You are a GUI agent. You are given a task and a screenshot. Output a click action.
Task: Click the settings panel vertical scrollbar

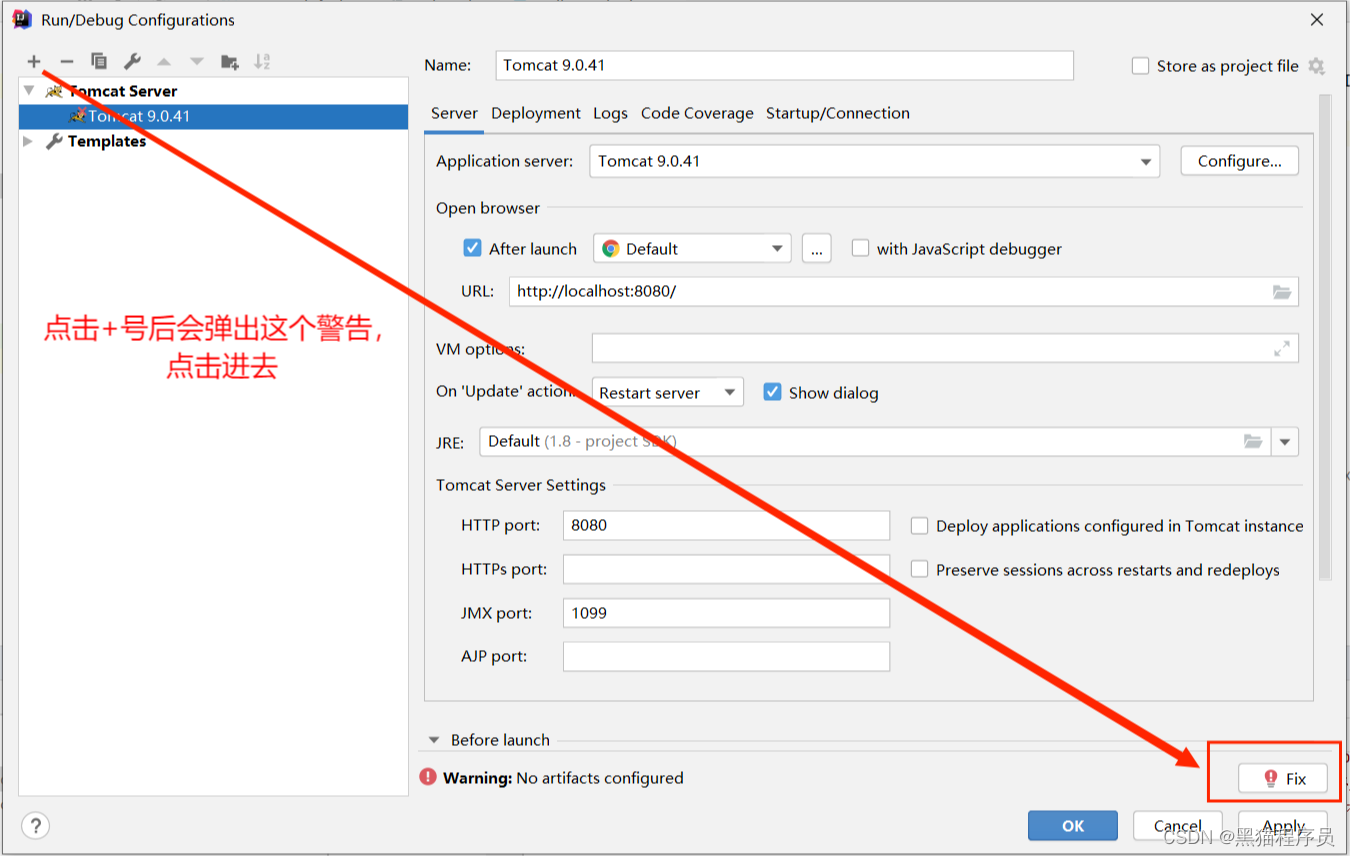tap(1325, 337)
